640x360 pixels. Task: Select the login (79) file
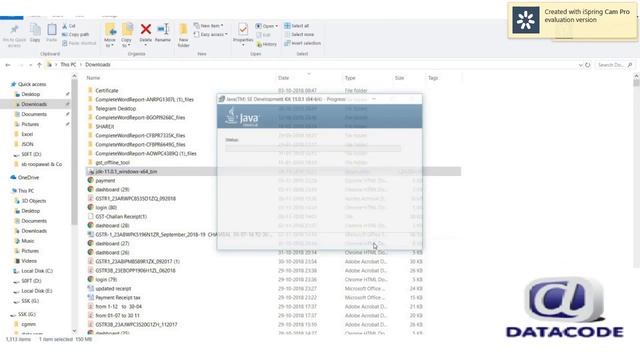click(x=106, y=280)
